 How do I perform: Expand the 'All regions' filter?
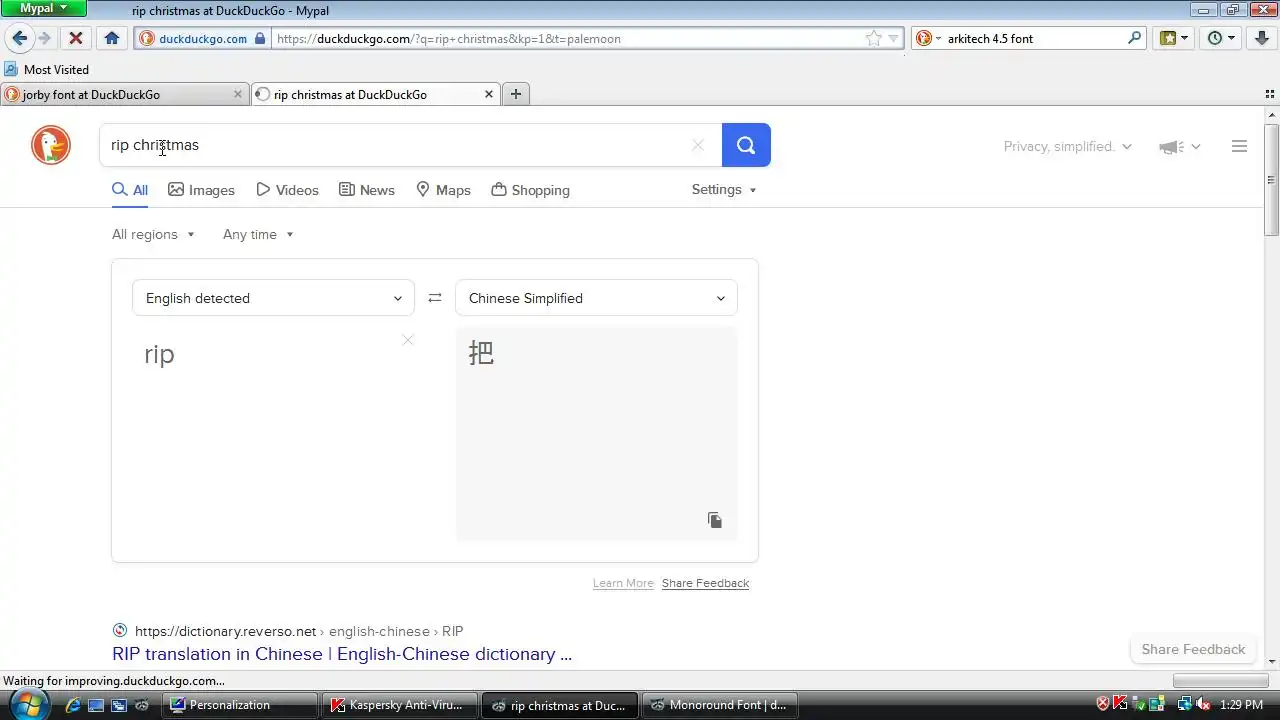(x=153, y=234)
